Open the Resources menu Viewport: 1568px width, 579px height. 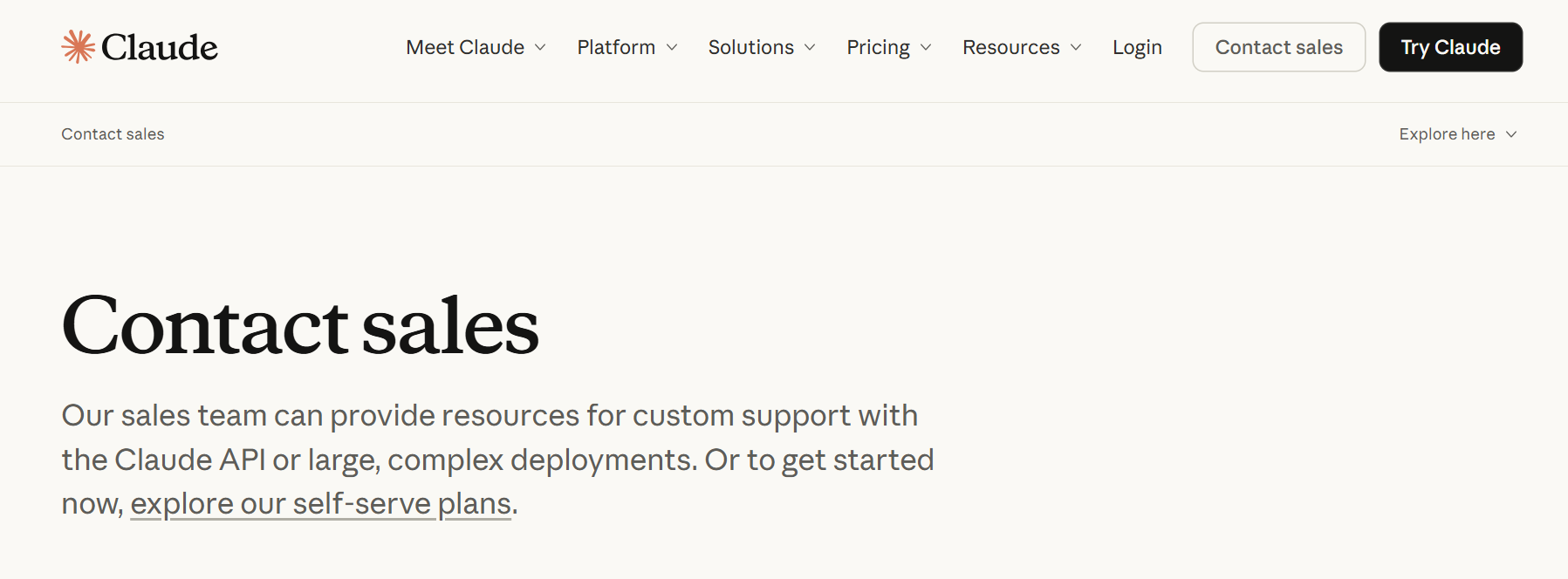pos(1022,47)
